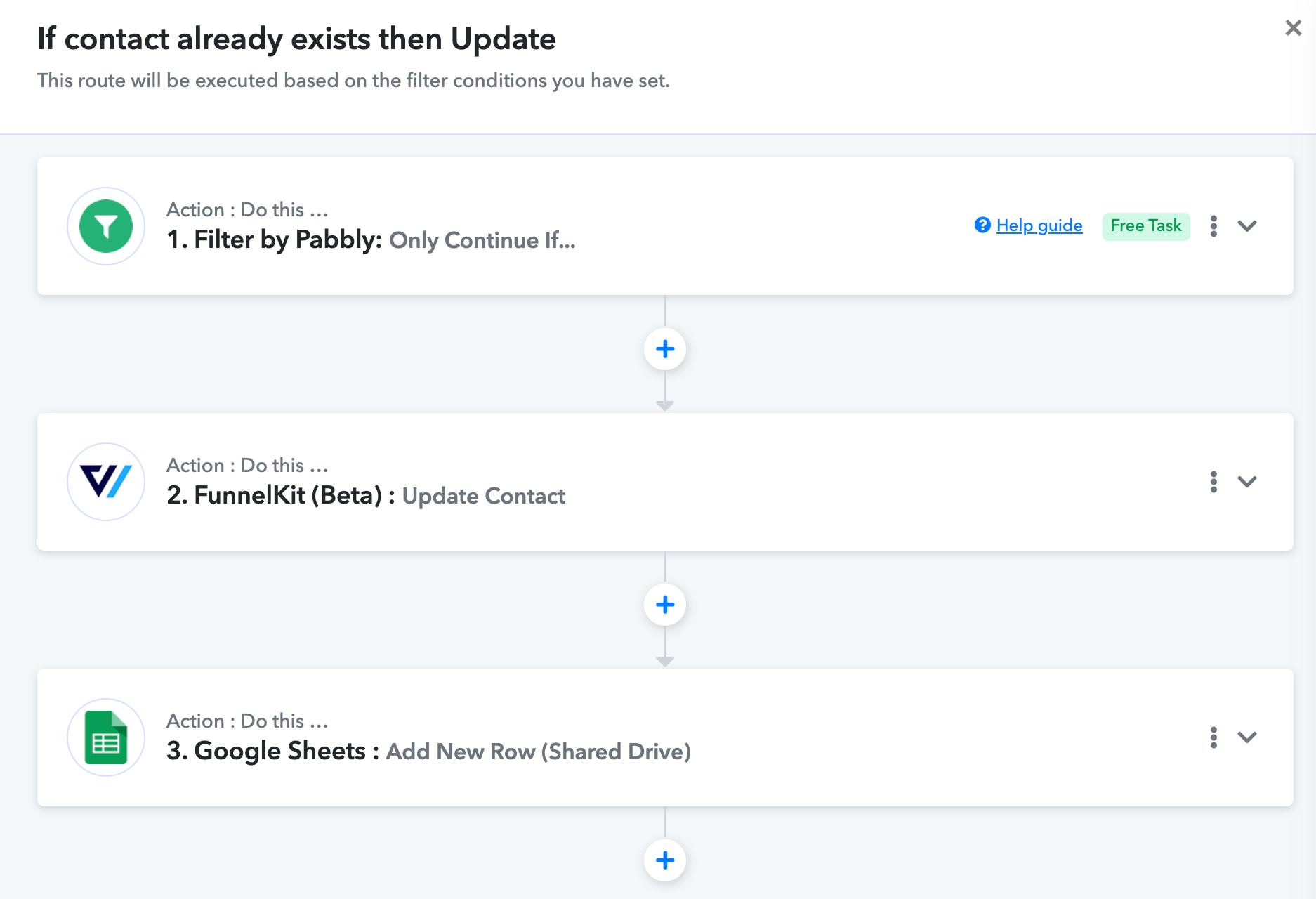Expand the Filter by Pabbly step
This screenshot has width=1316, height=899.
[x=1247, y=226]
